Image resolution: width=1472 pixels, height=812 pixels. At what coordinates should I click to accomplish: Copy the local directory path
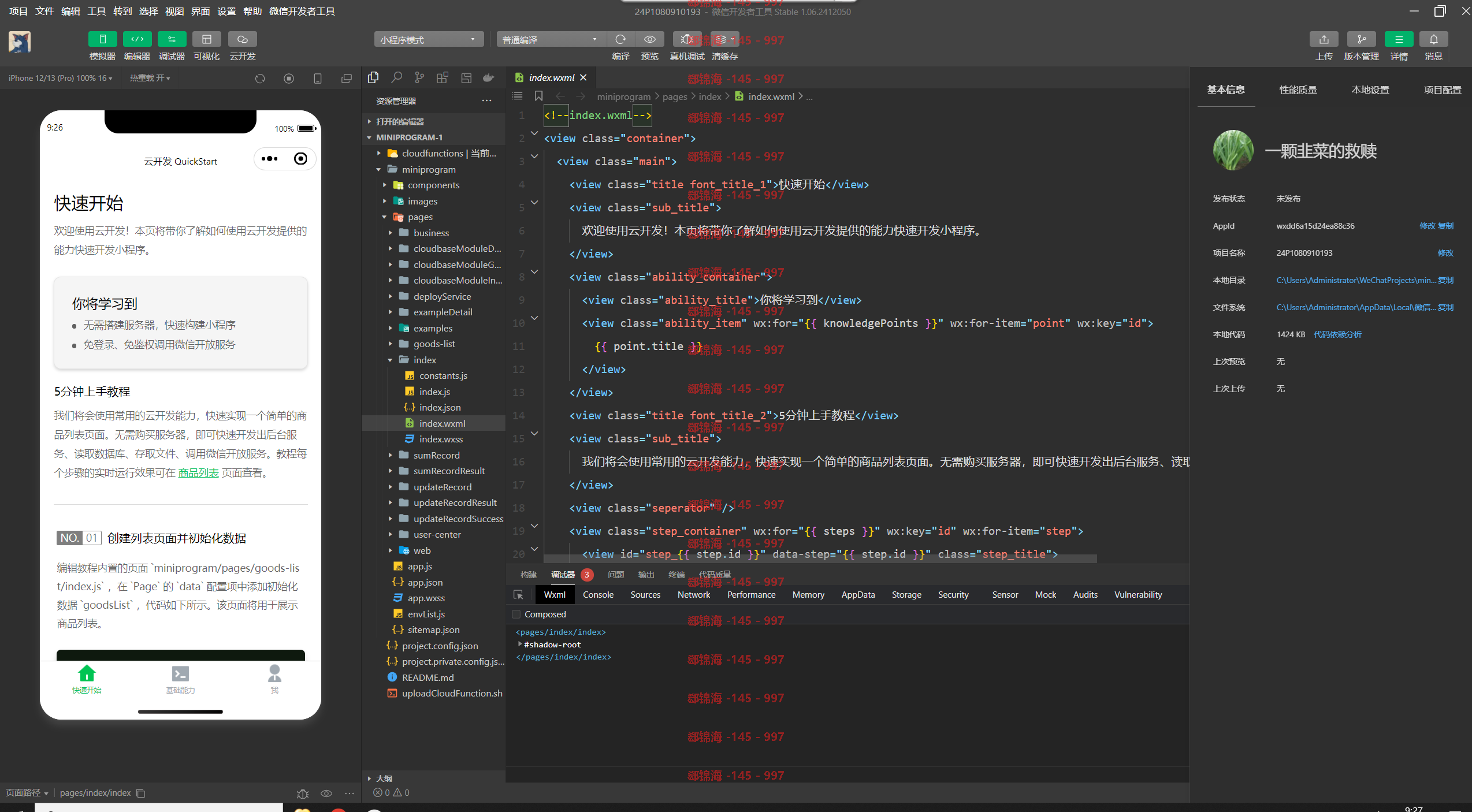pos(1445,280)
